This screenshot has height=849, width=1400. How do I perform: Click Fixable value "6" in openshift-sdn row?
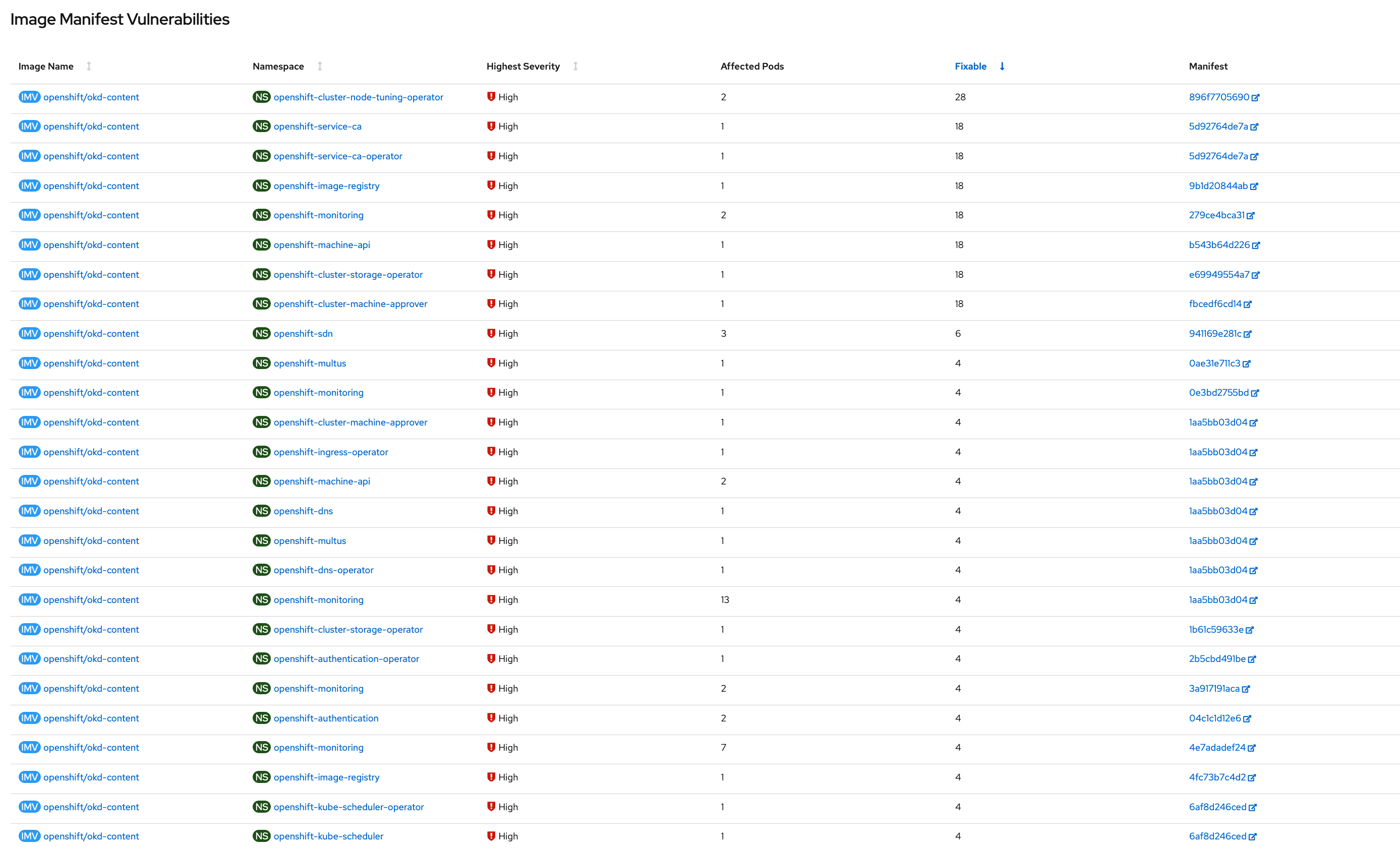958,333
